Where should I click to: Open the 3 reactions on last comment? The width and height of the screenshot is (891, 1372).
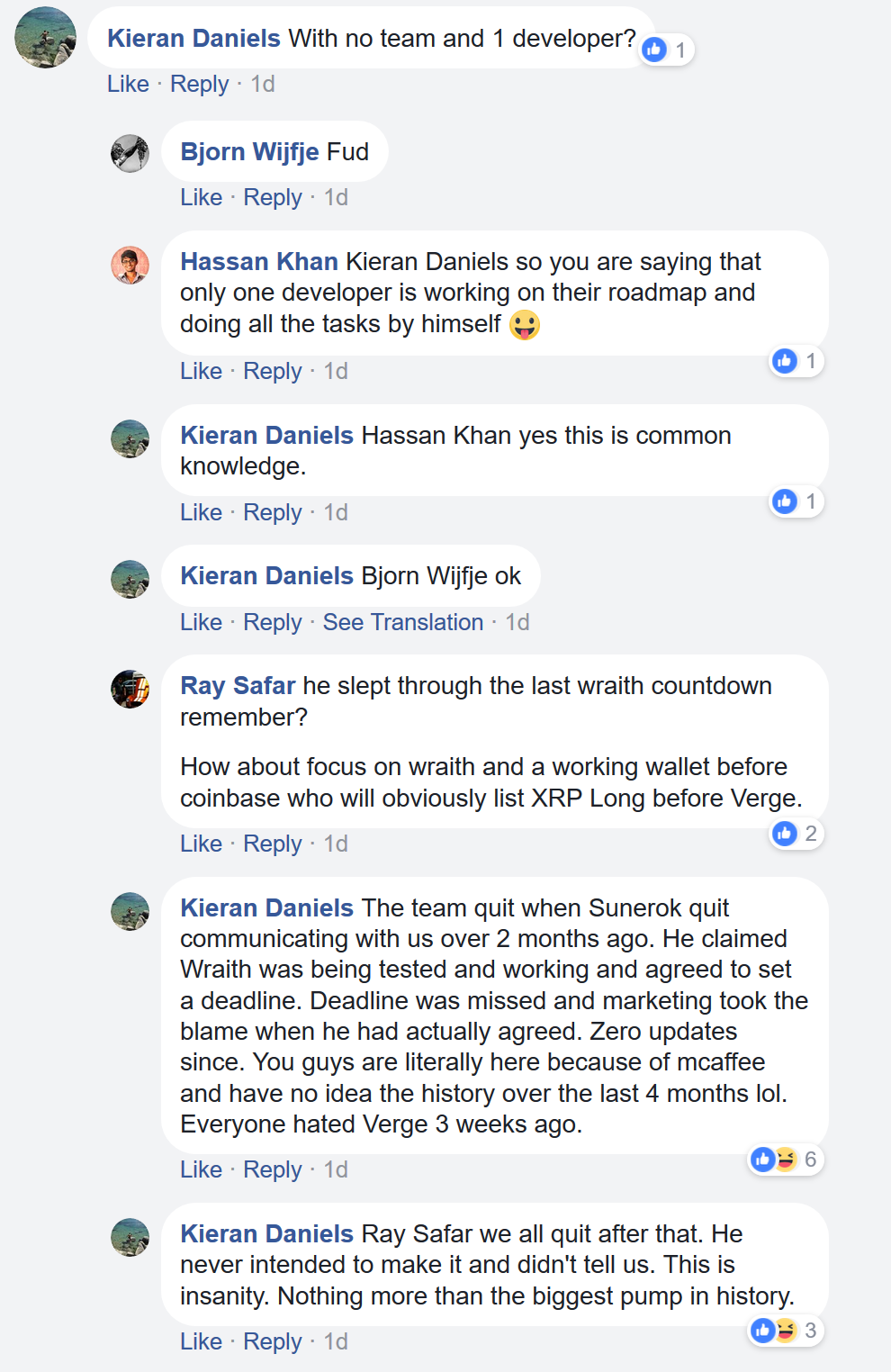(787, 1330)
